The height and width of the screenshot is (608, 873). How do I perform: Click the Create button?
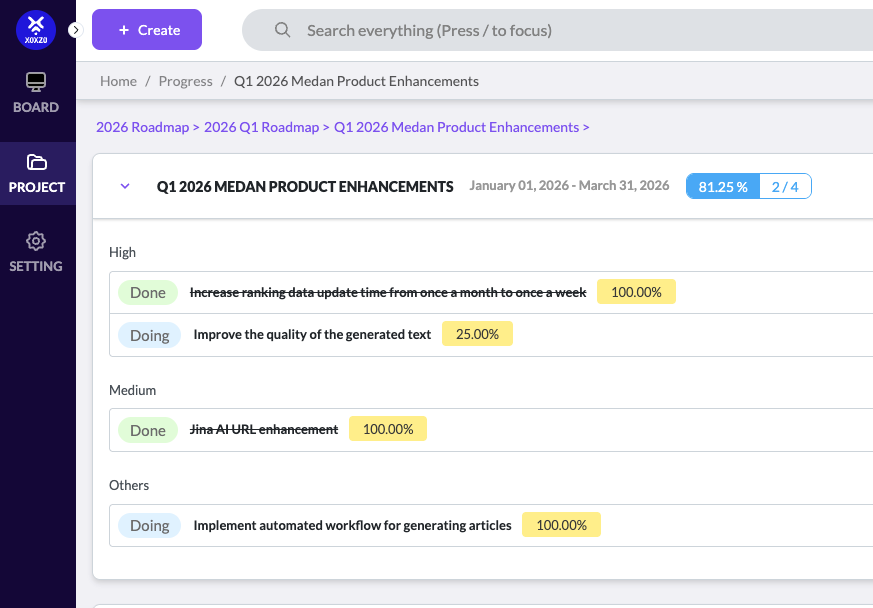[147, 30]
